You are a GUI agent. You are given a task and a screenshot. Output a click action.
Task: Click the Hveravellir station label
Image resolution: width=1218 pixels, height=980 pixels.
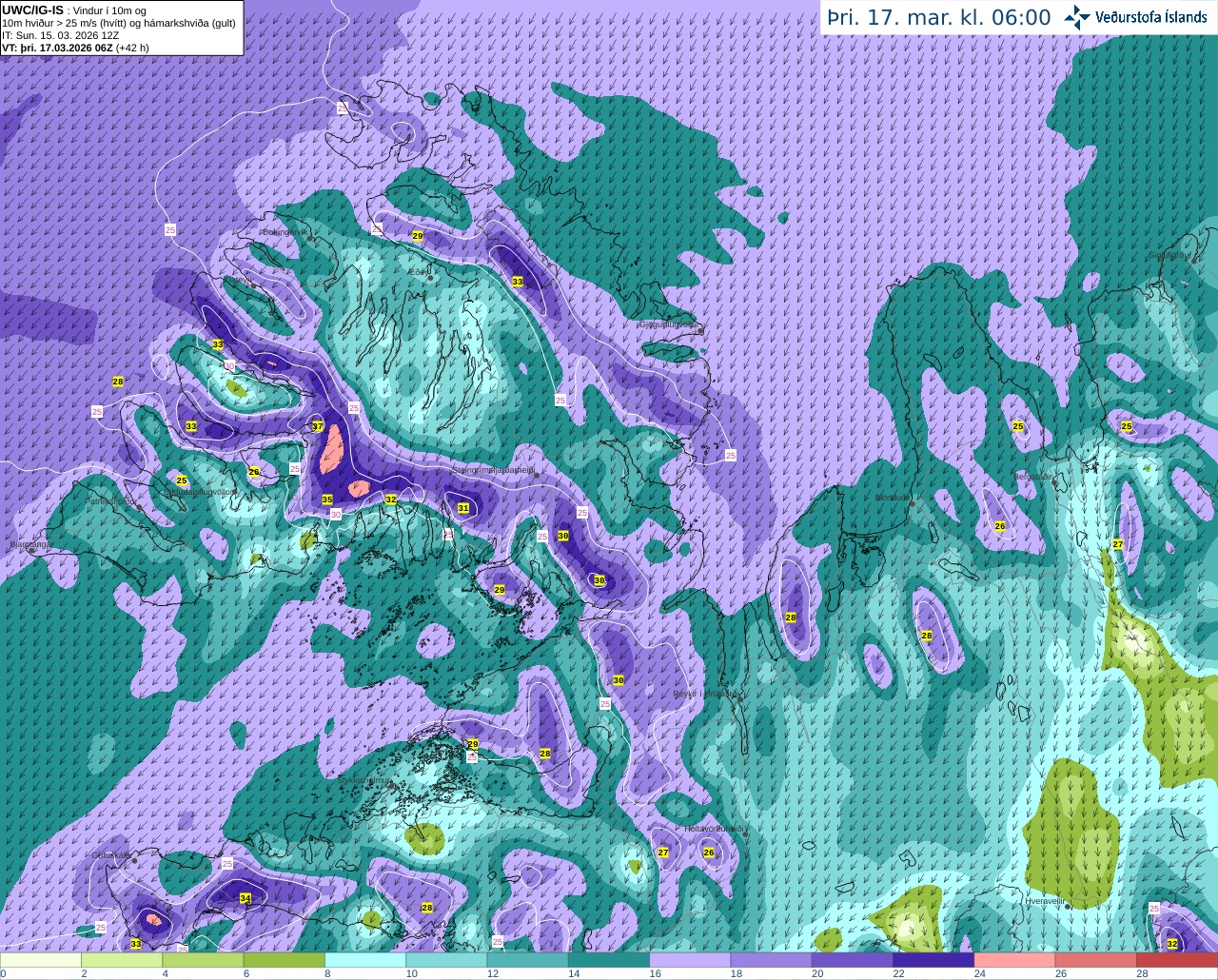(1045, 900)
